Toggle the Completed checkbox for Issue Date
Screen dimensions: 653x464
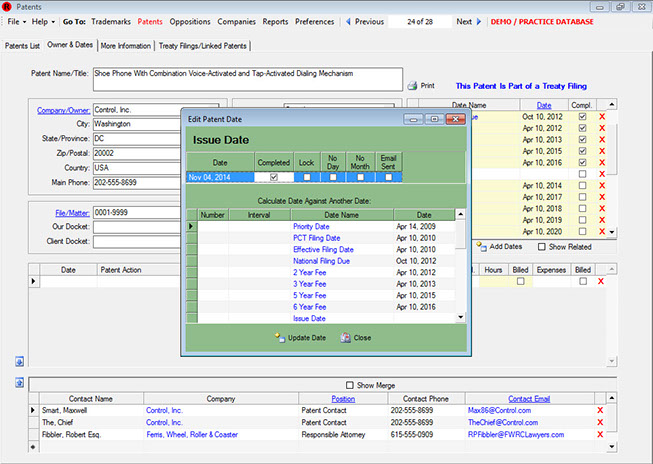tap(274, 177)
